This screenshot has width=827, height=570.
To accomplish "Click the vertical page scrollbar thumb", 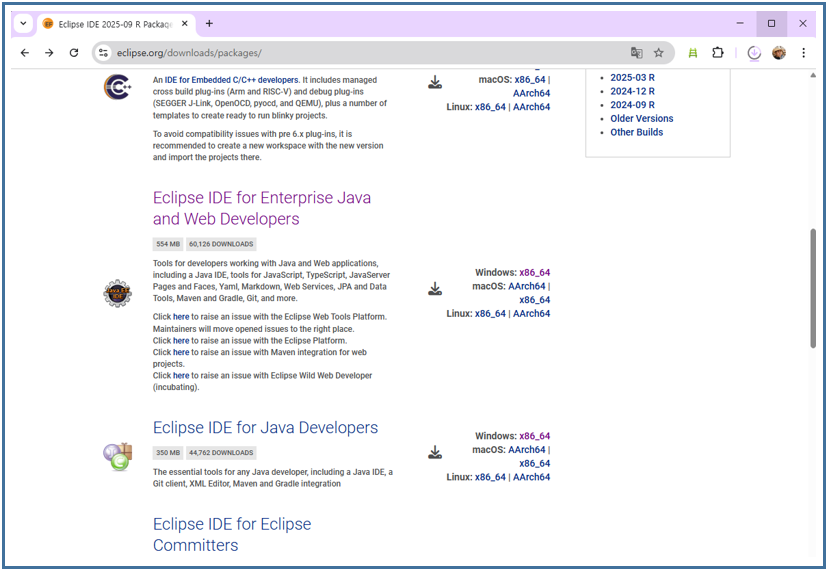I will (813, 288).
